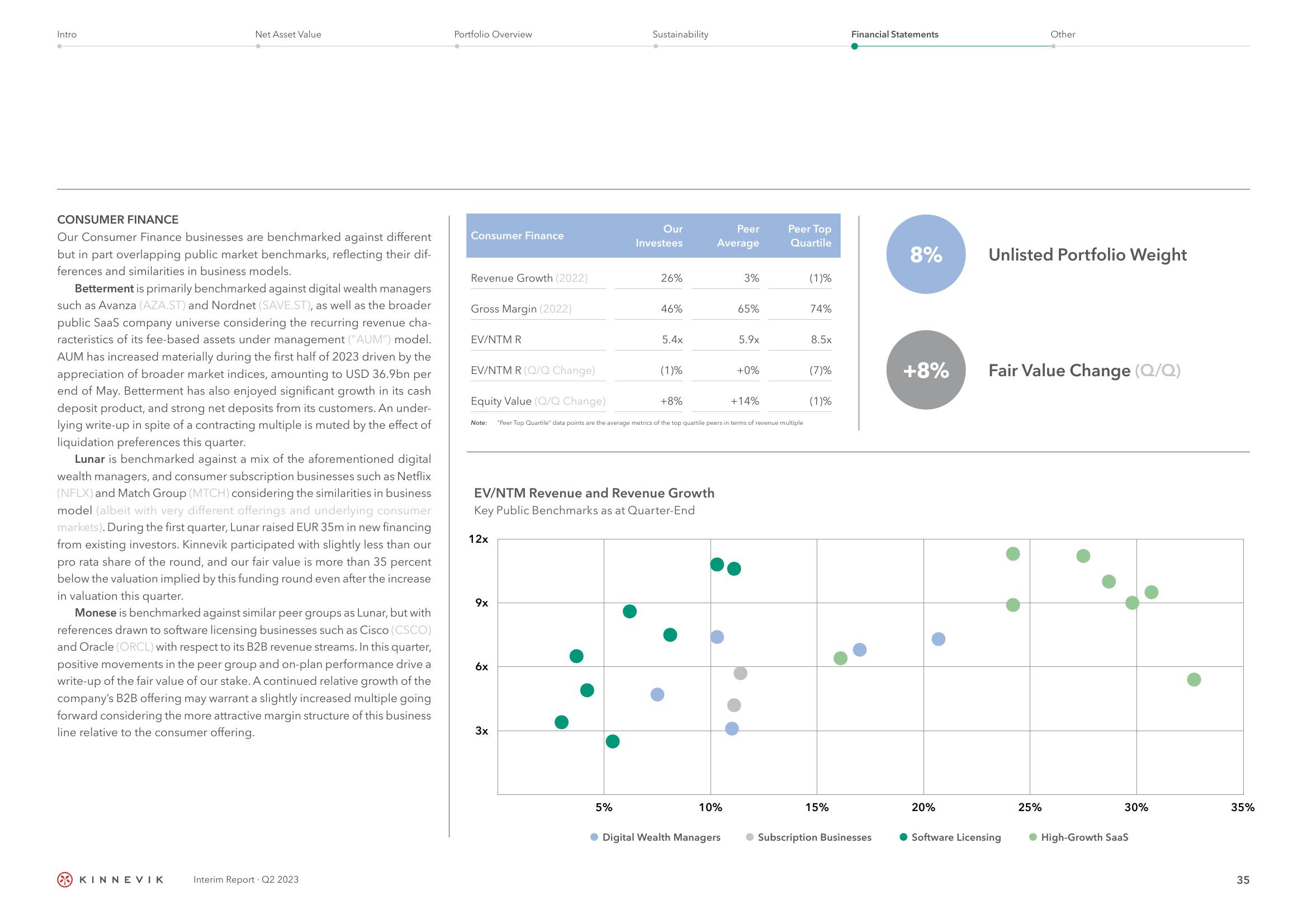Click the High-Growth SaaS legend dot
1307x924 pixels.
[1033, 837]
